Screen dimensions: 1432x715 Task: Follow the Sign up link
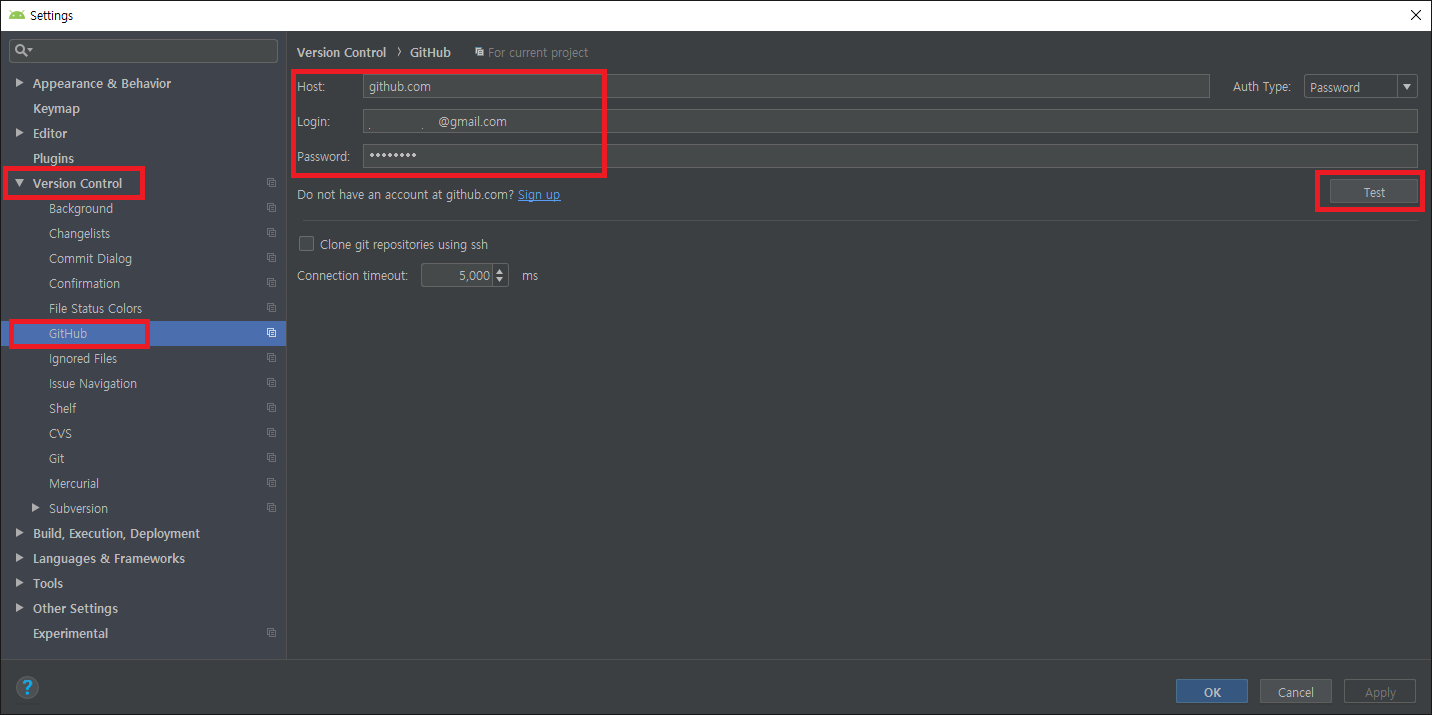click(x=539, y=194)
